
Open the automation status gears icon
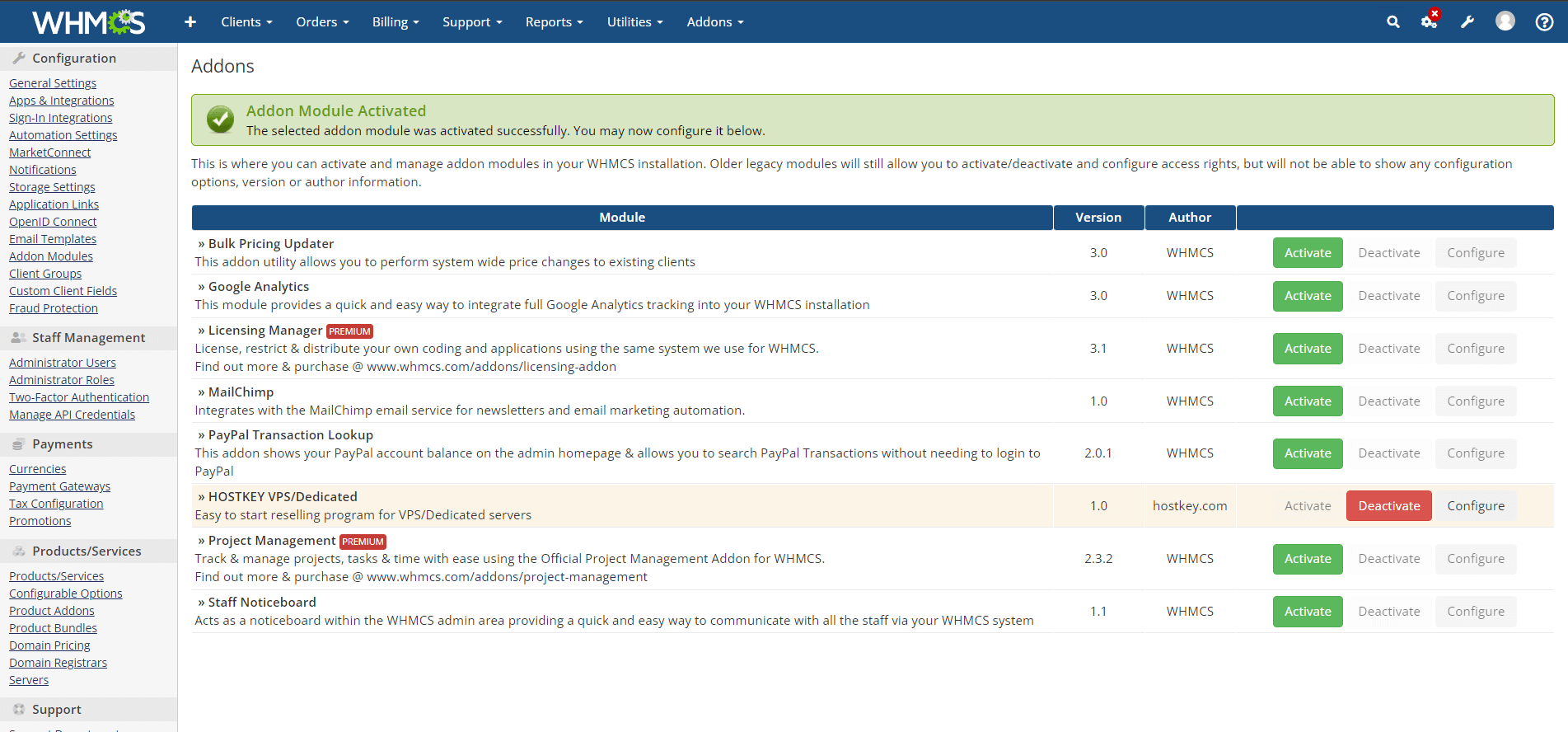(x=1429, y=22)
